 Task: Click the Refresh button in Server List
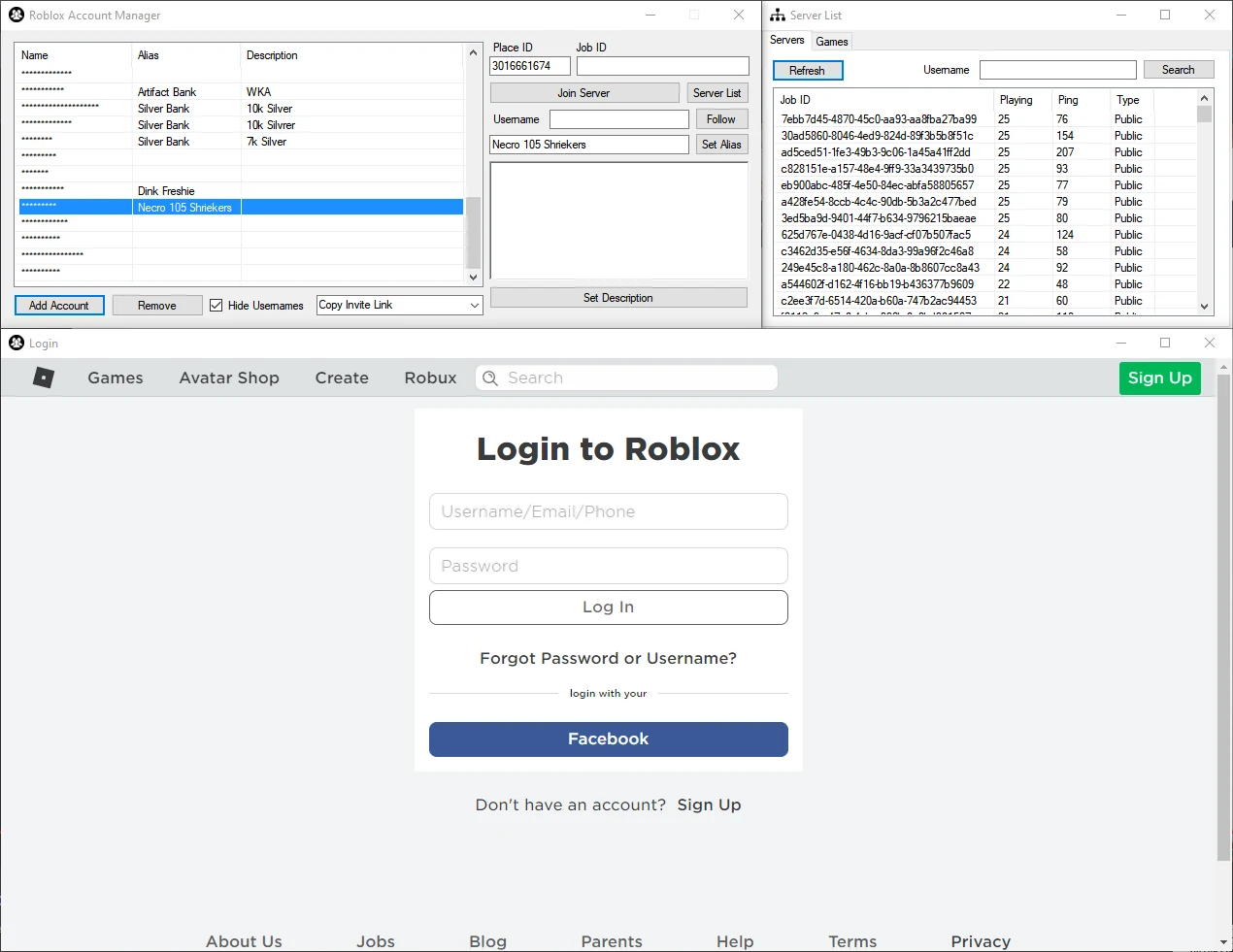click(808, 70)
